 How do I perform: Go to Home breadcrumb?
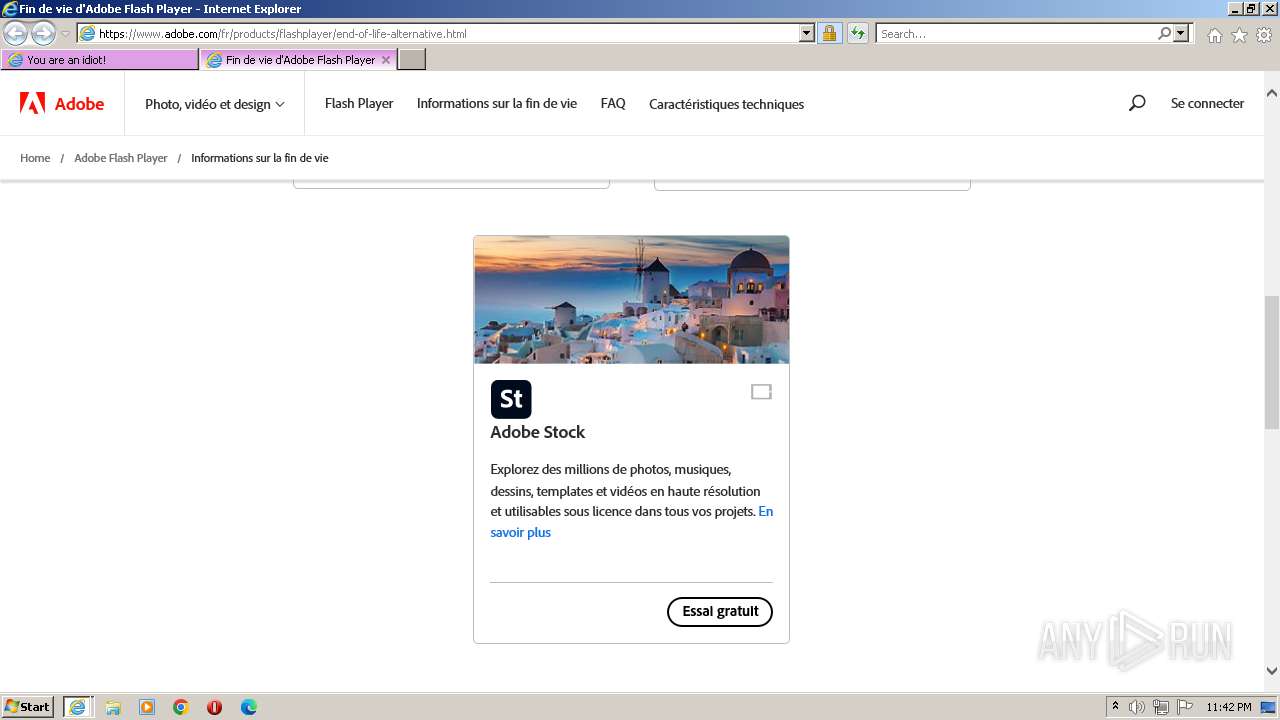point(35,158)
